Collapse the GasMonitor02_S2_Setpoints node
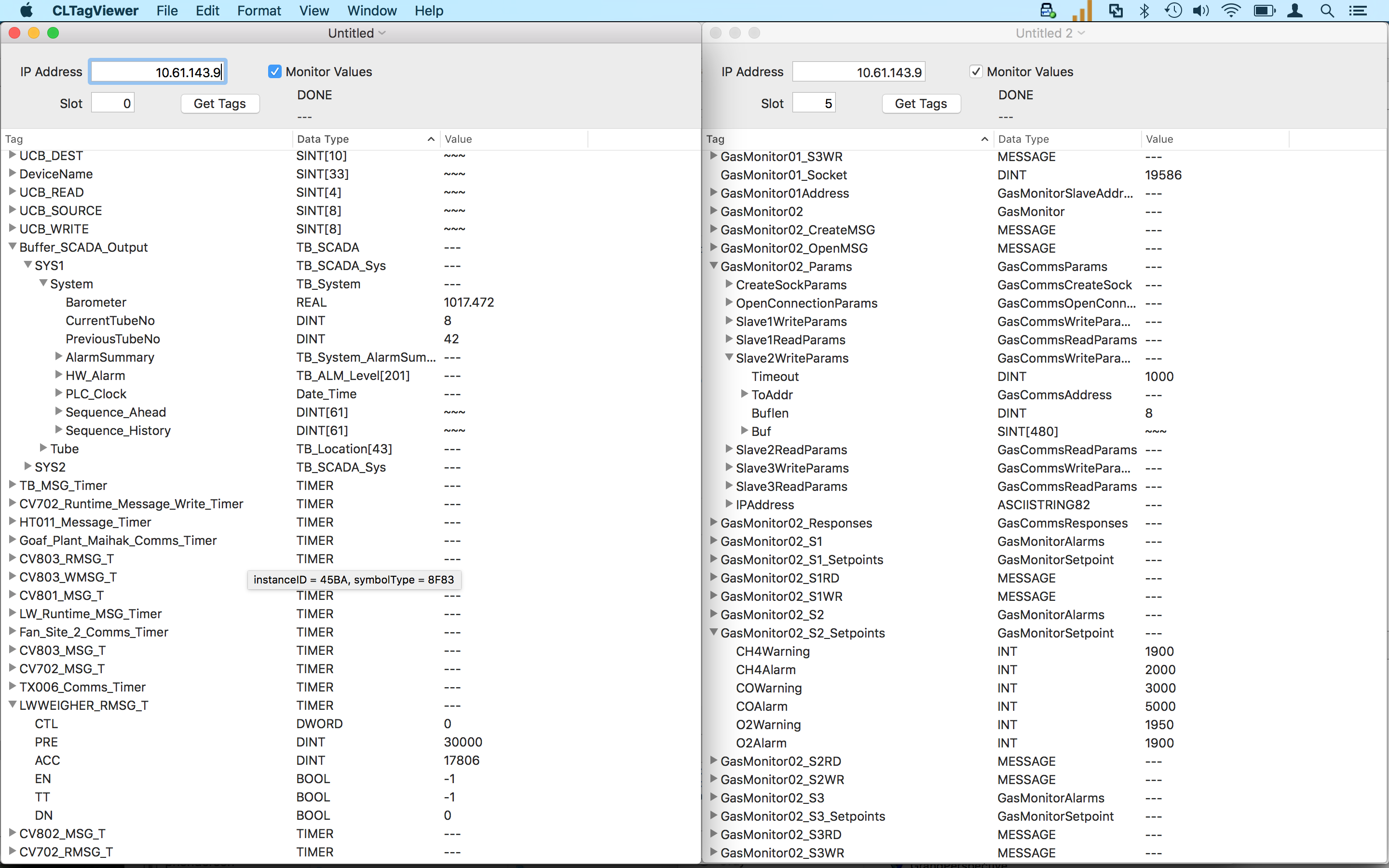1389x868 pixels. pos(713,633)
